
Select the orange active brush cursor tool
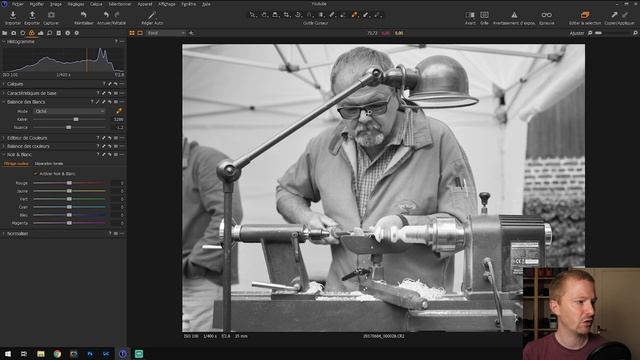point(354,15)
